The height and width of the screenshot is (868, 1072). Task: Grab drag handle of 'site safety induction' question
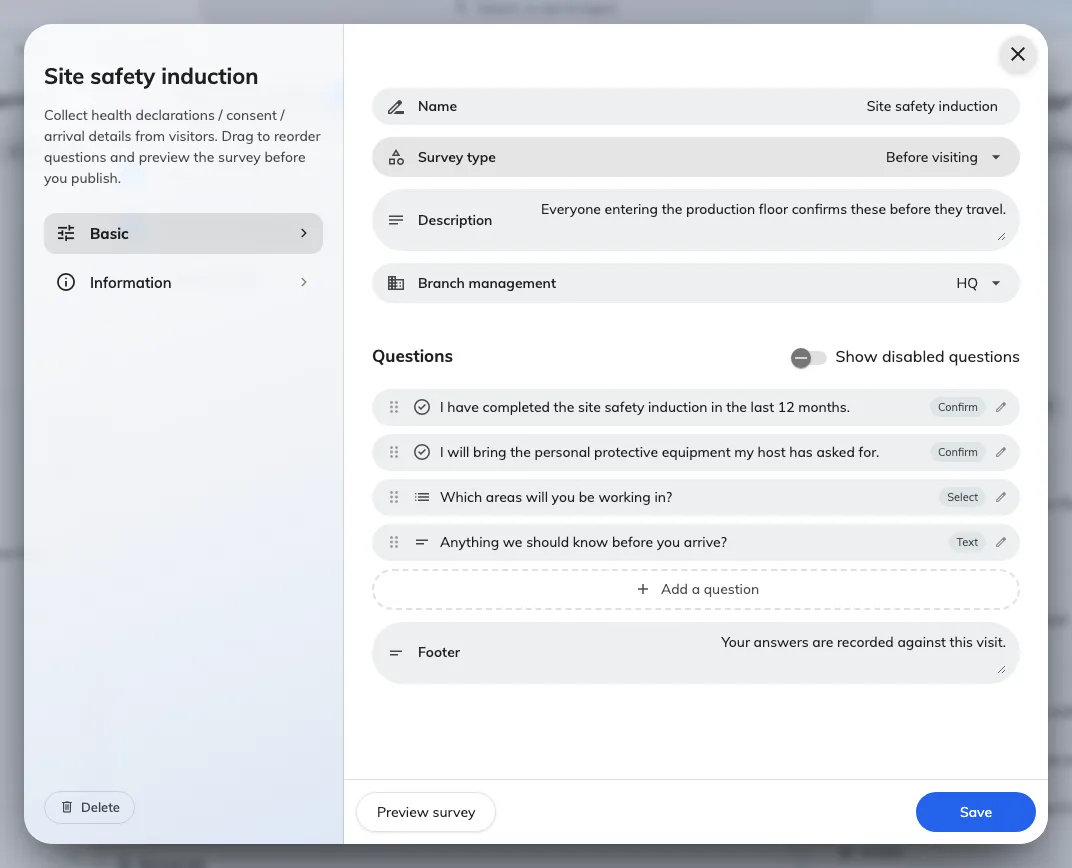click(x=394, y=407)
